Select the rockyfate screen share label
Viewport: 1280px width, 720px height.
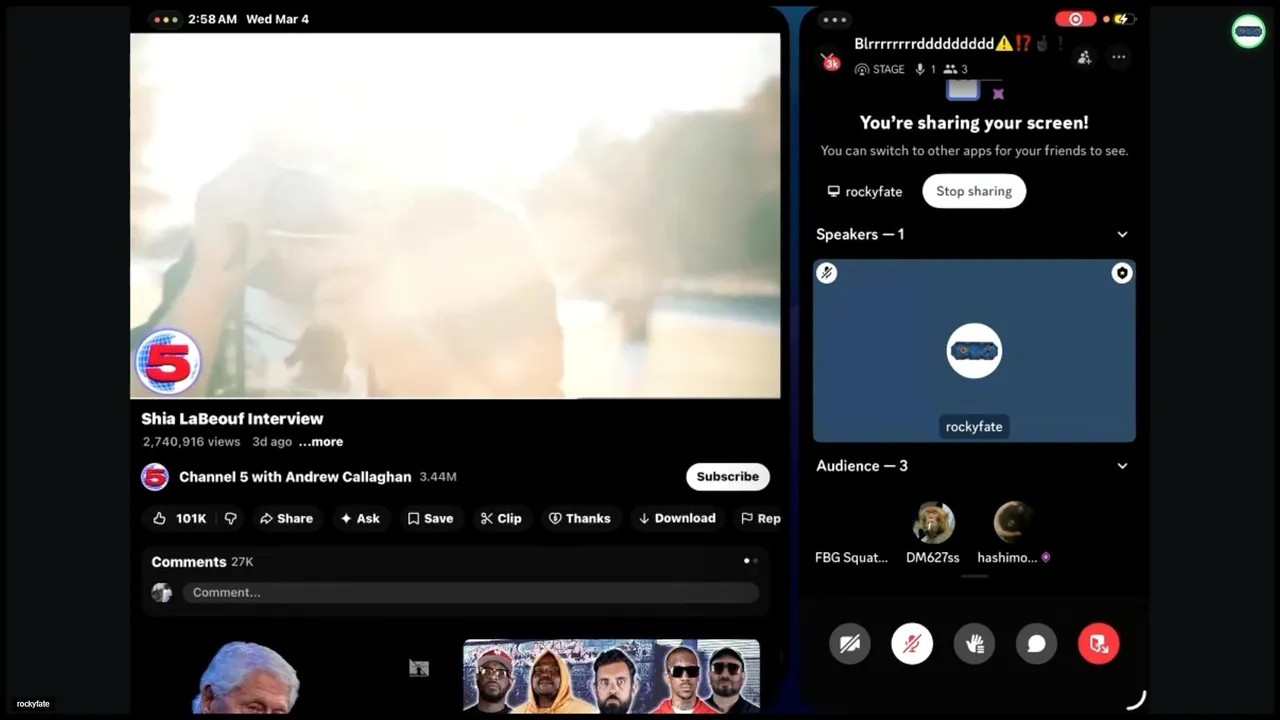865,191
